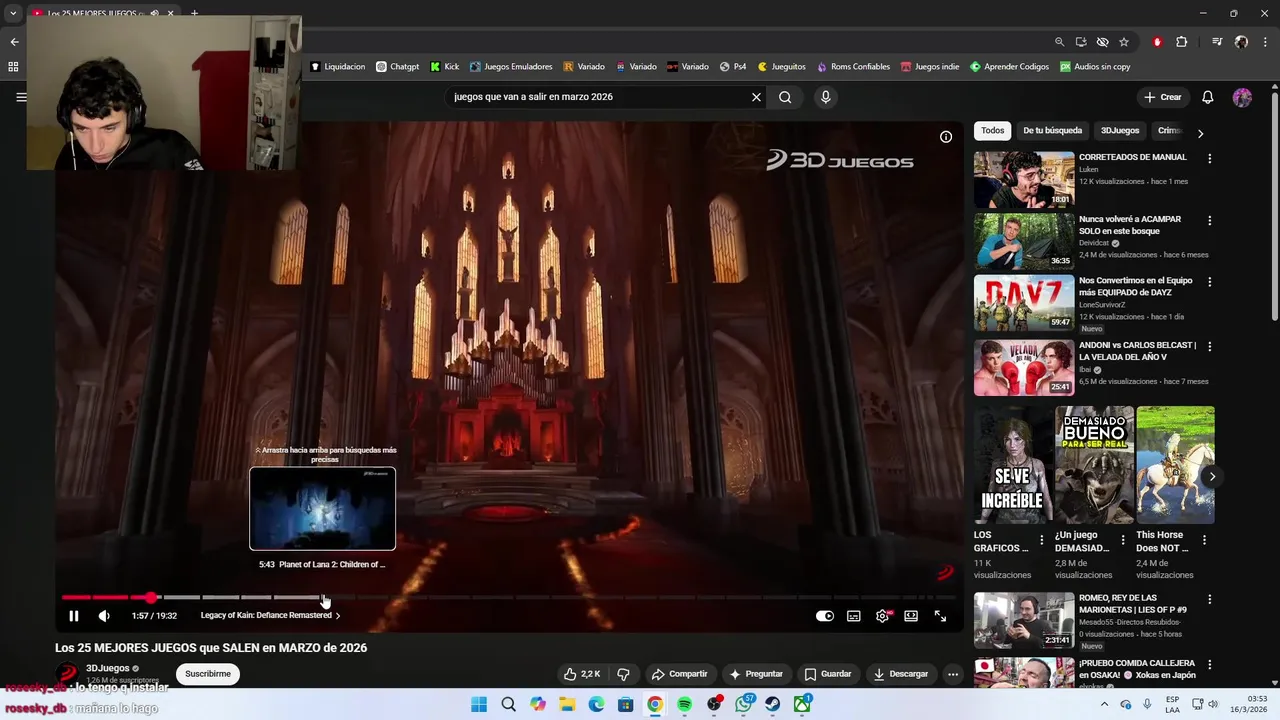
Task: Open YouTube notifications bell
Action: 1208,97
